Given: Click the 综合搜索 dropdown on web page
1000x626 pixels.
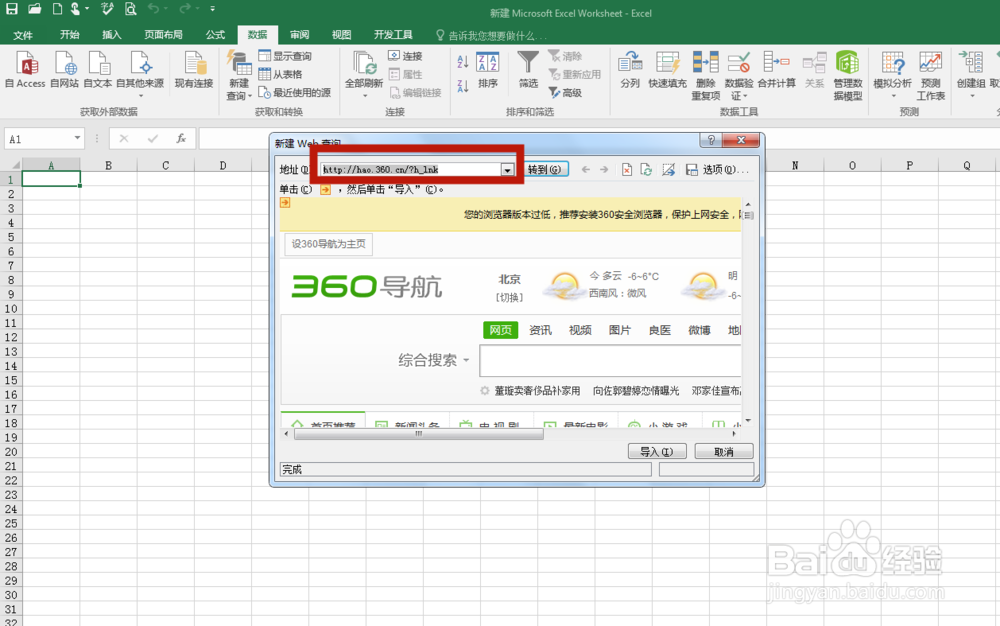Looking at the screenshot, I should [x=434, y=360].
